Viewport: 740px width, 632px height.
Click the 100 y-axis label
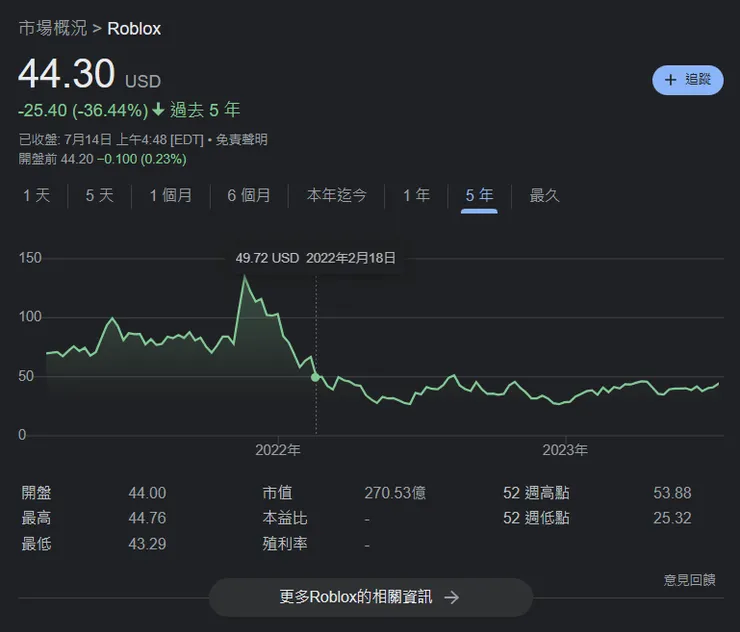[x=30, y=317]
